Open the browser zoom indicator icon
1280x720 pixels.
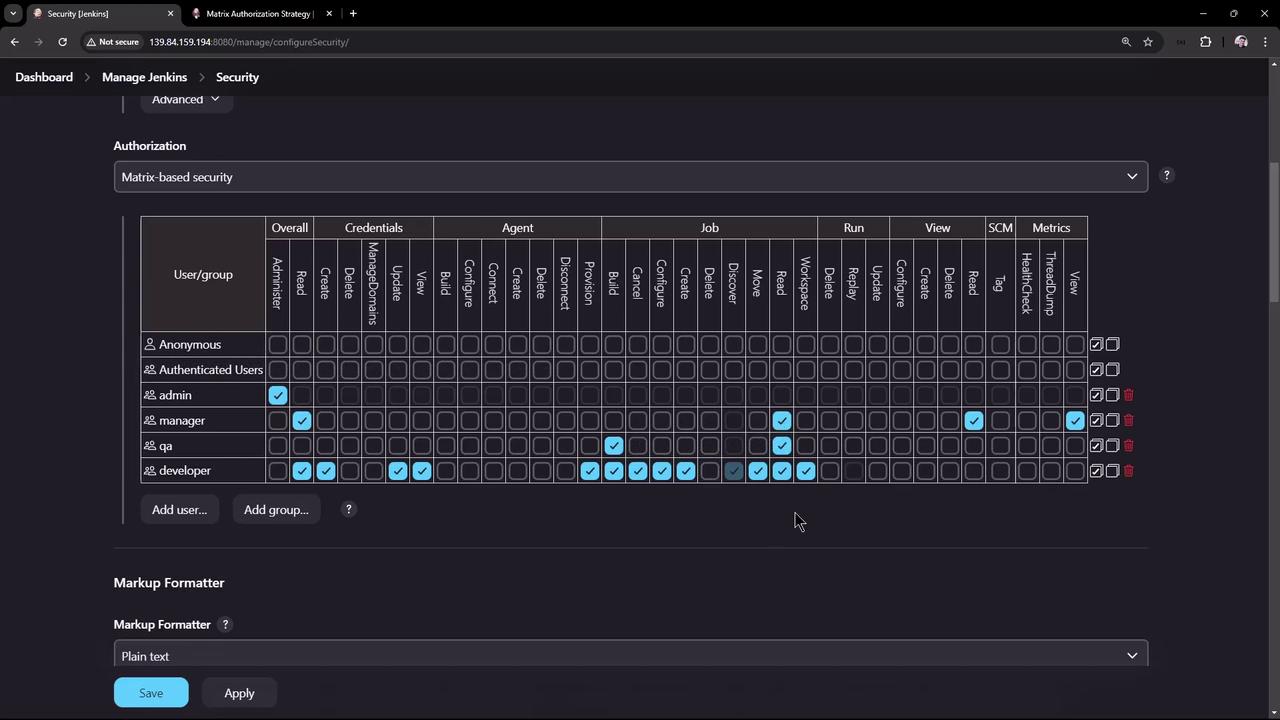pyautogui.click(x=1126, y=42)
